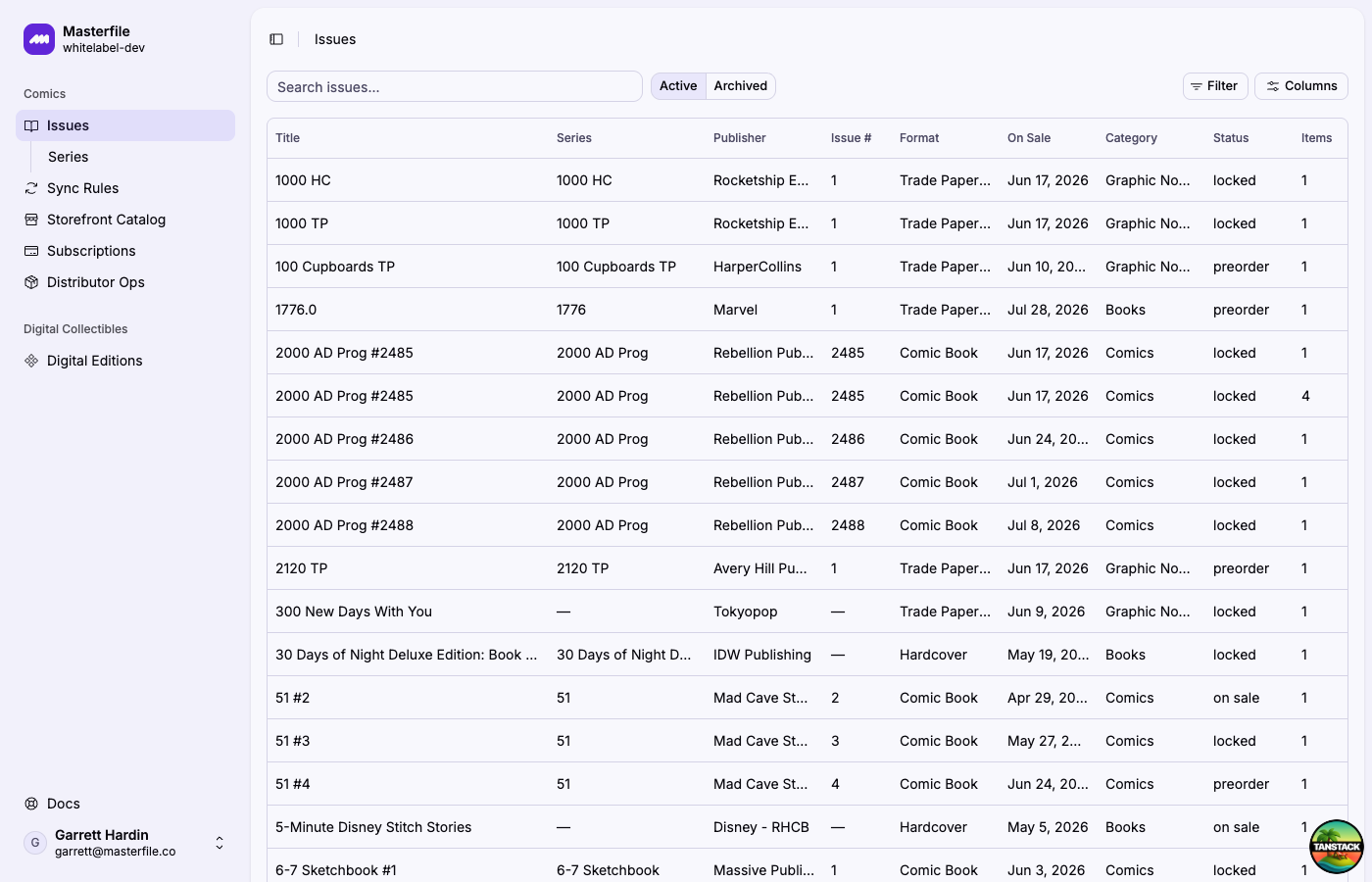Screen dimensions: 1372x882
Task: Click the Docs lifebuoy icon
Action: coord(31,804)
